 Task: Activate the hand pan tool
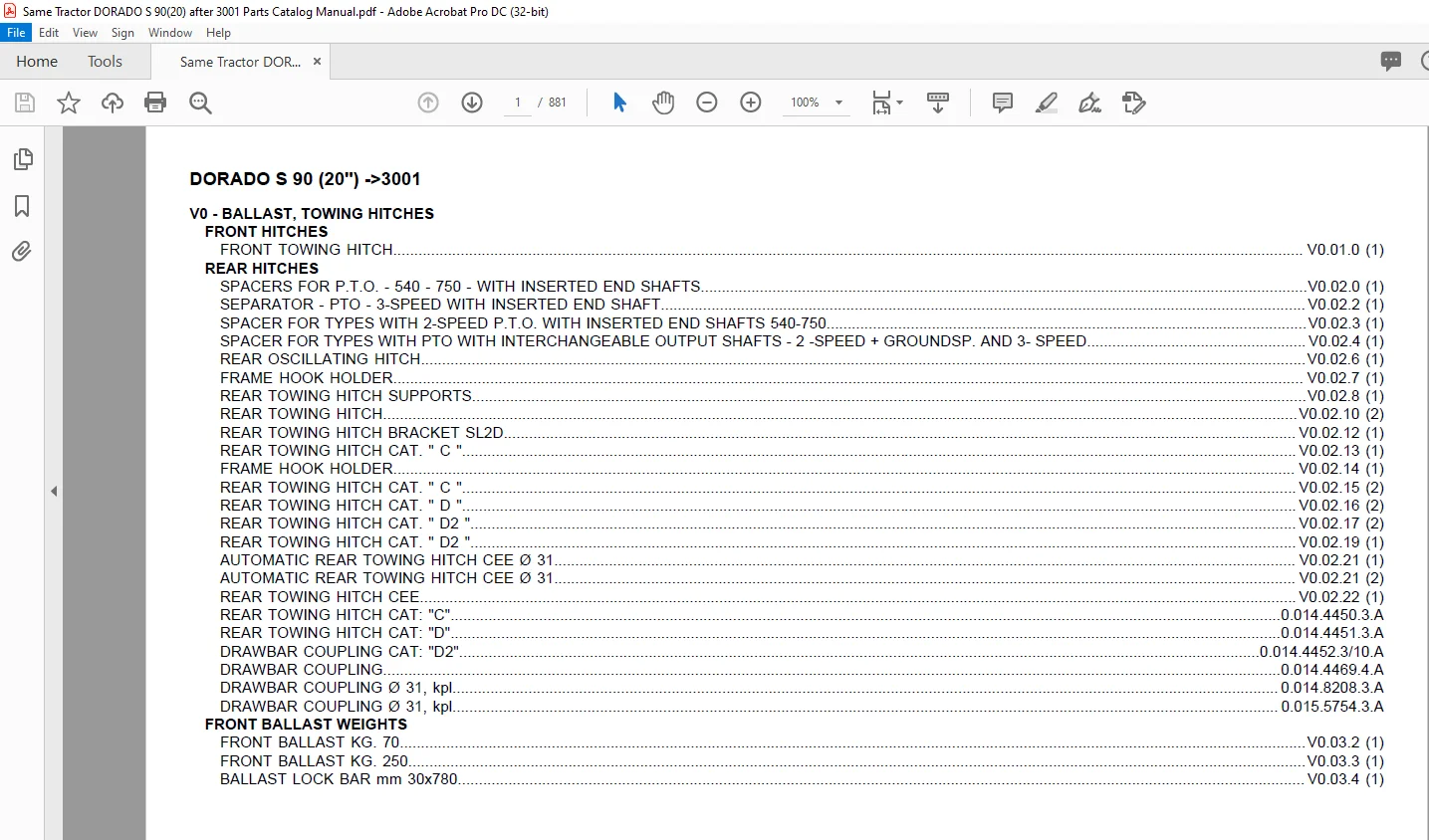tap(663, 103)
